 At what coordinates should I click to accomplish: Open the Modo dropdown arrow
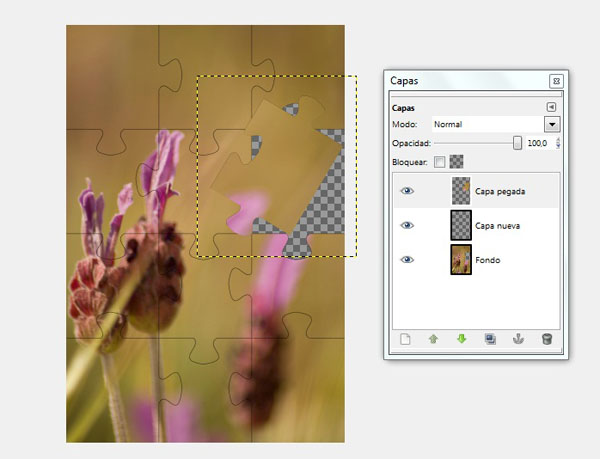tap(552, 124)
